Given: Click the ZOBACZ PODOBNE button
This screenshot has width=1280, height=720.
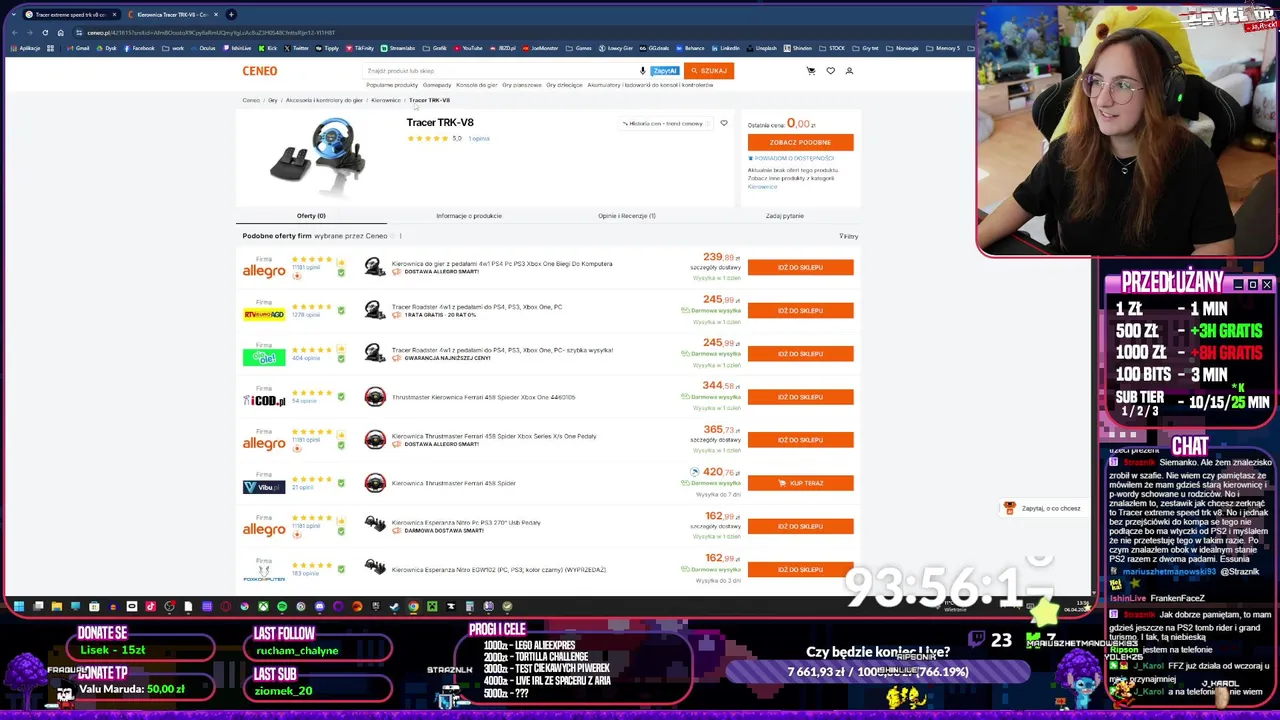Looking at the screenshot, I should click(800, 142).
